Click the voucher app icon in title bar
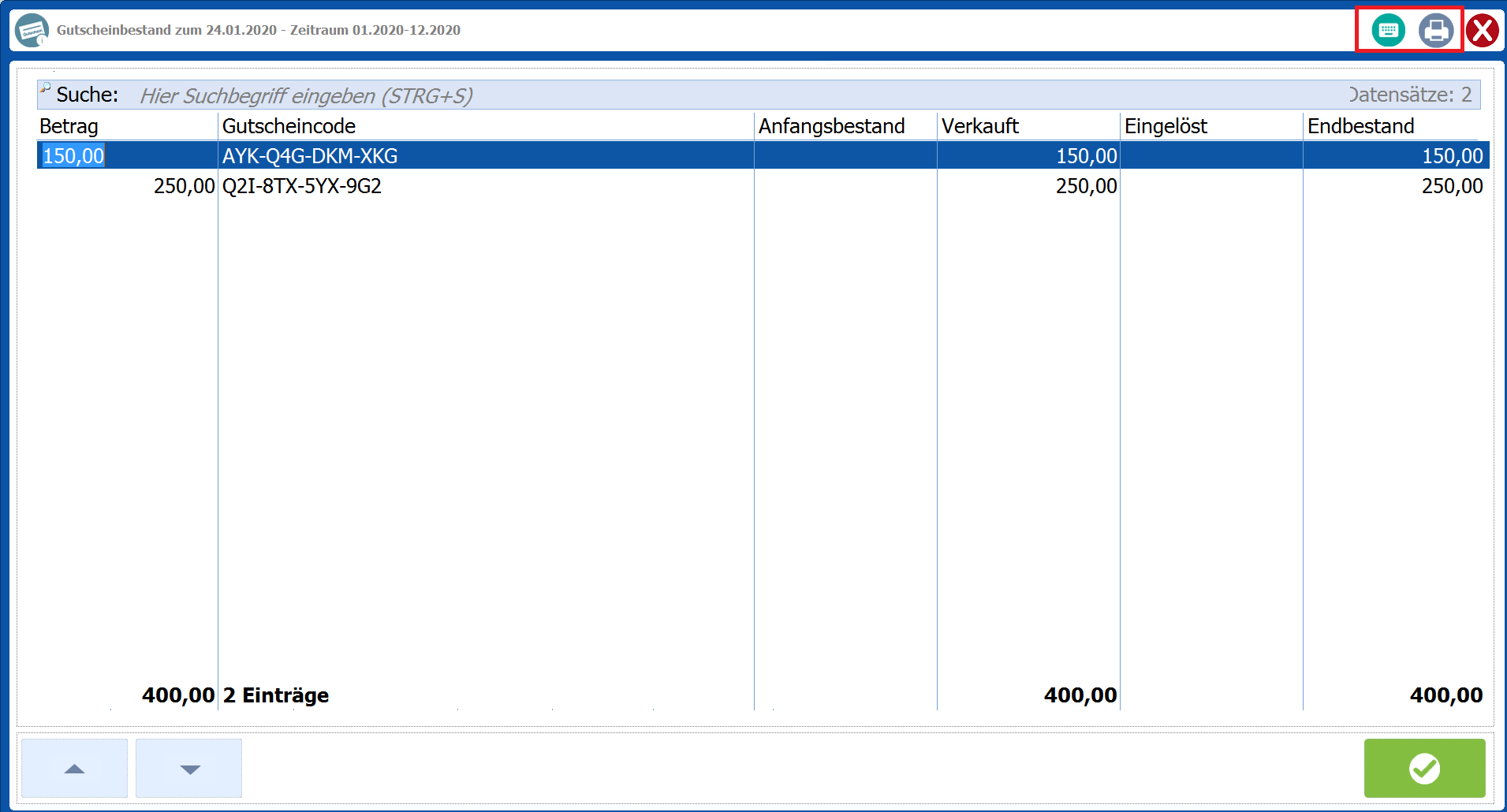This screenshot has width=1507, height=812. (x=32, y=31)
